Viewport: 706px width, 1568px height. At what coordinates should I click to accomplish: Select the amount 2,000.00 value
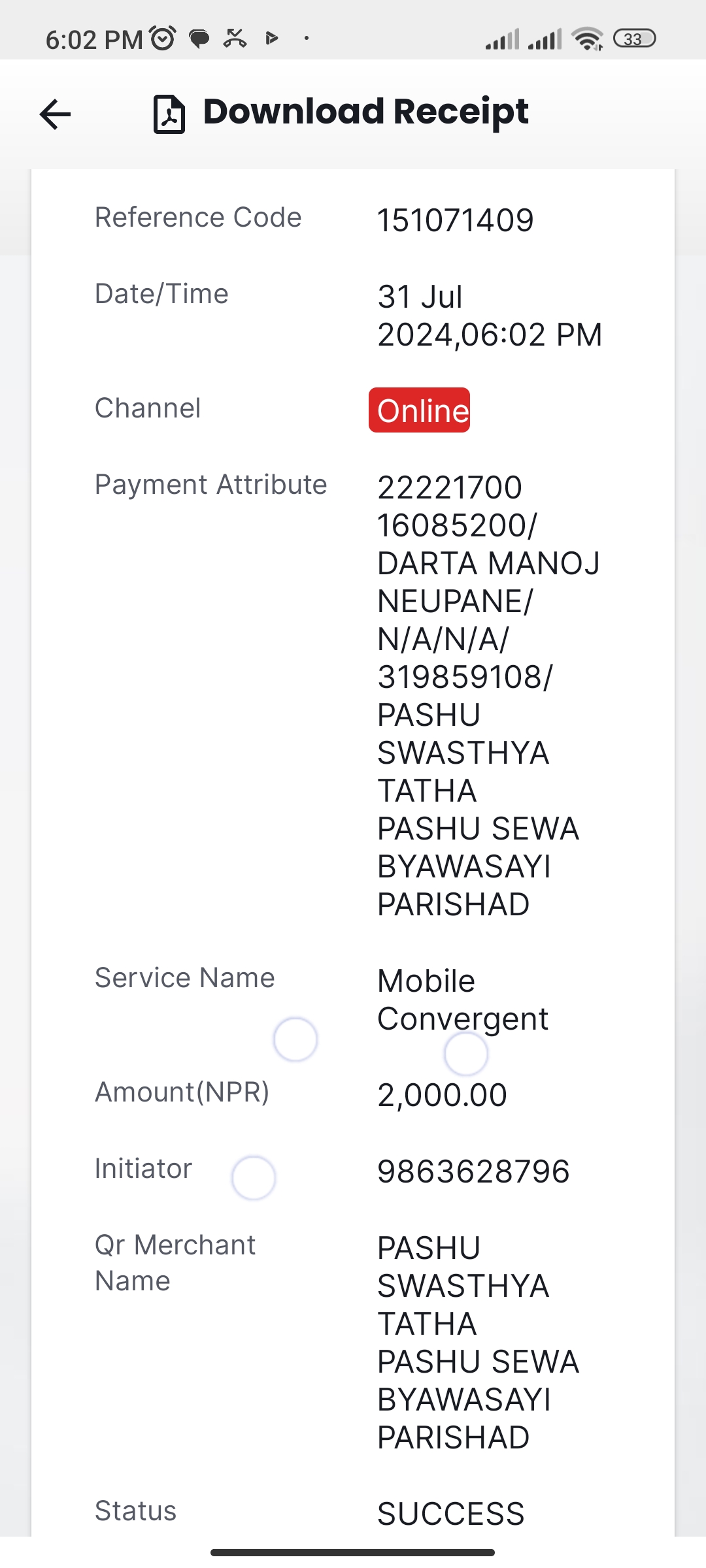[443, 1095]
